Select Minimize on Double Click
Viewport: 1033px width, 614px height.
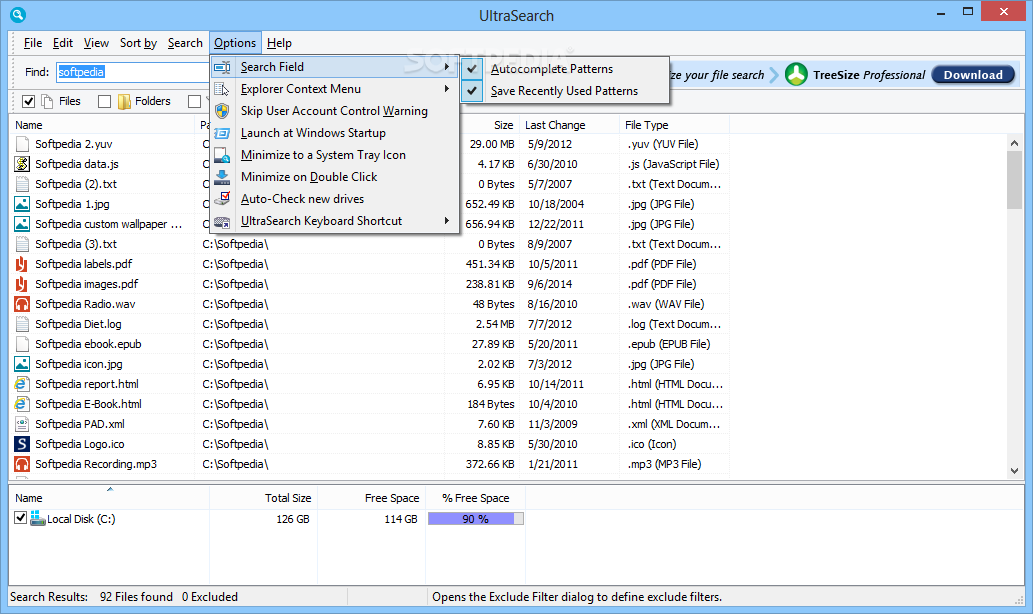tap(335, 177)
